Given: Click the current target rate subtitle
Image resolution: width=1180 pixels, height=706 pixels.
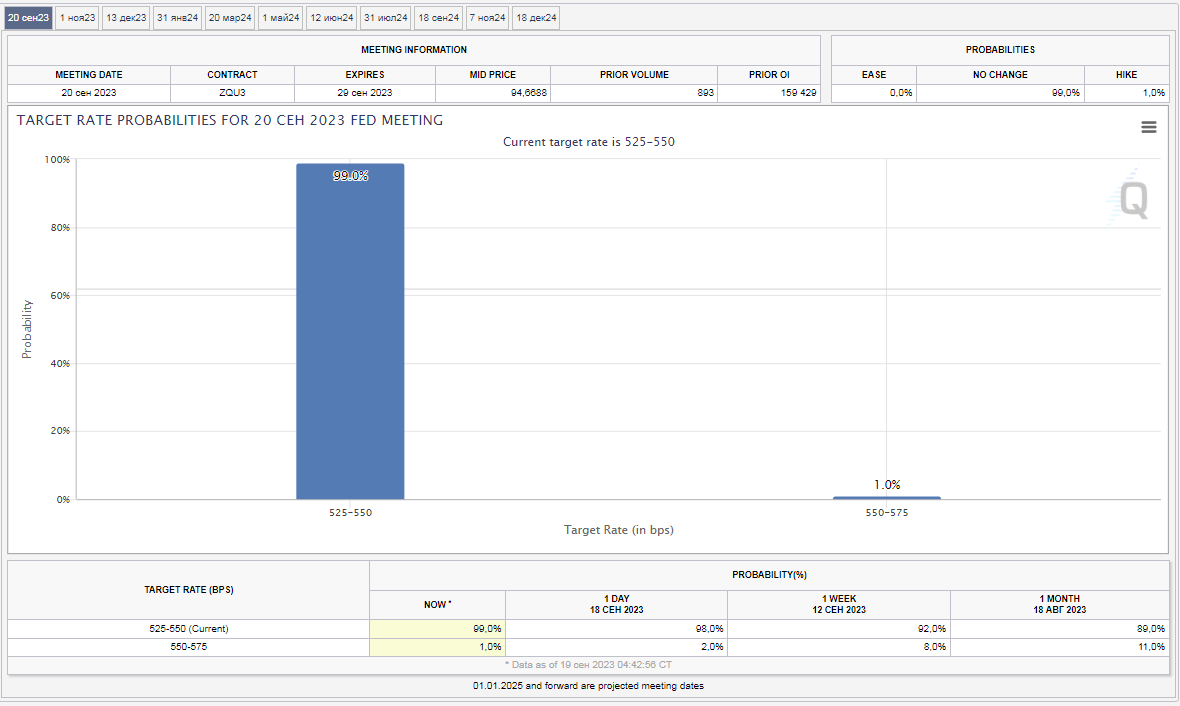Looking at the screenshot, I should point(588,142).
